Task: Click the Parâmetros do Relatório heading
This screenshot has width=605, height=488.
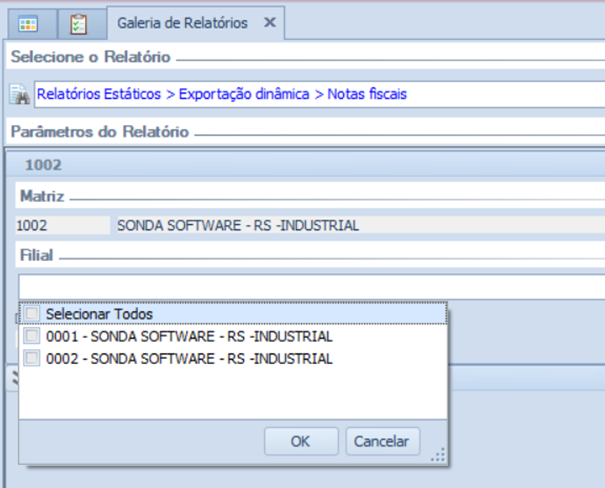Action: coord(100,132)
